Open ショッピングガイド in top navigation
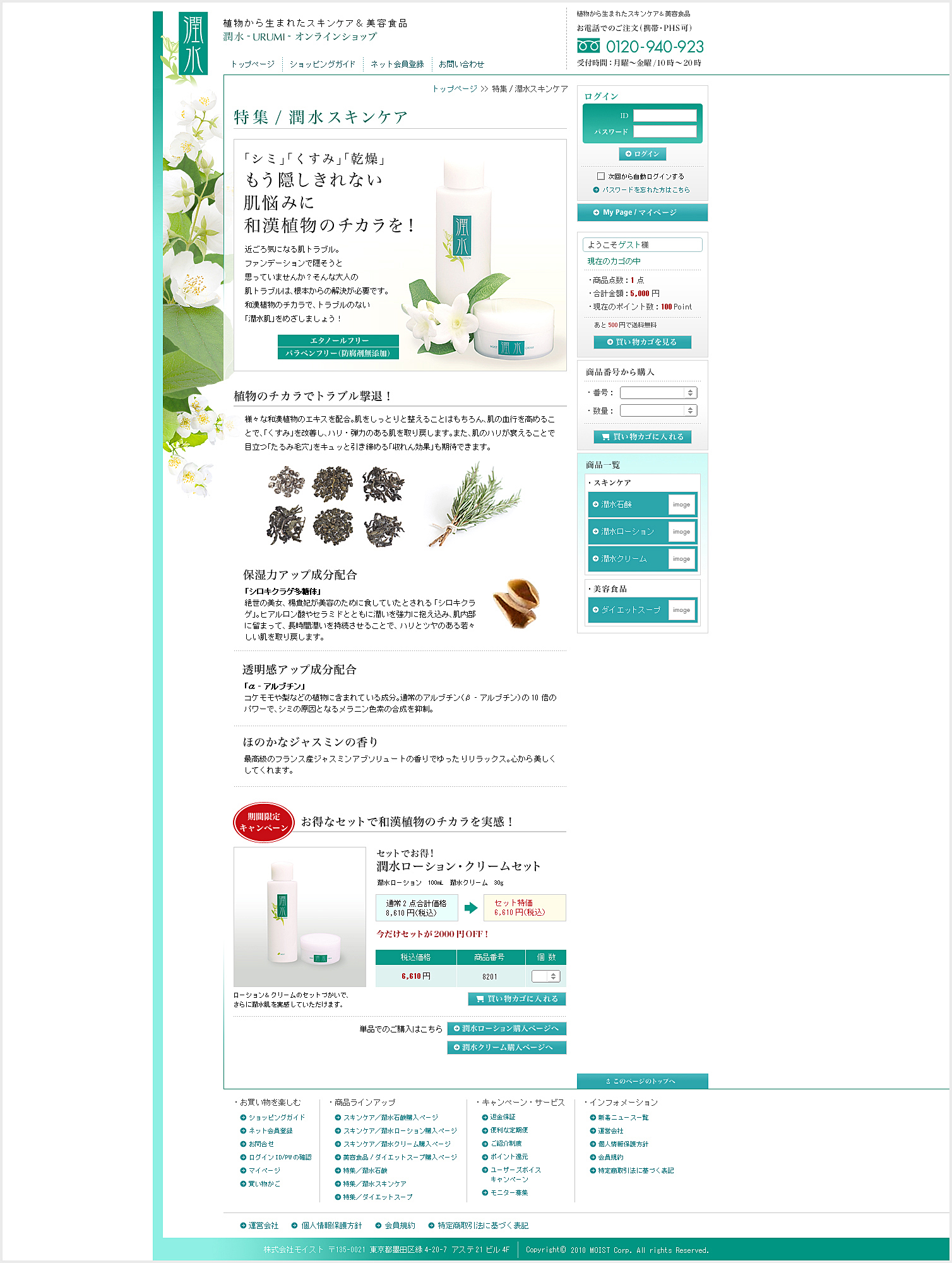Image resolution: width=952 pixels, height=1263 pixels. [323, 64]
